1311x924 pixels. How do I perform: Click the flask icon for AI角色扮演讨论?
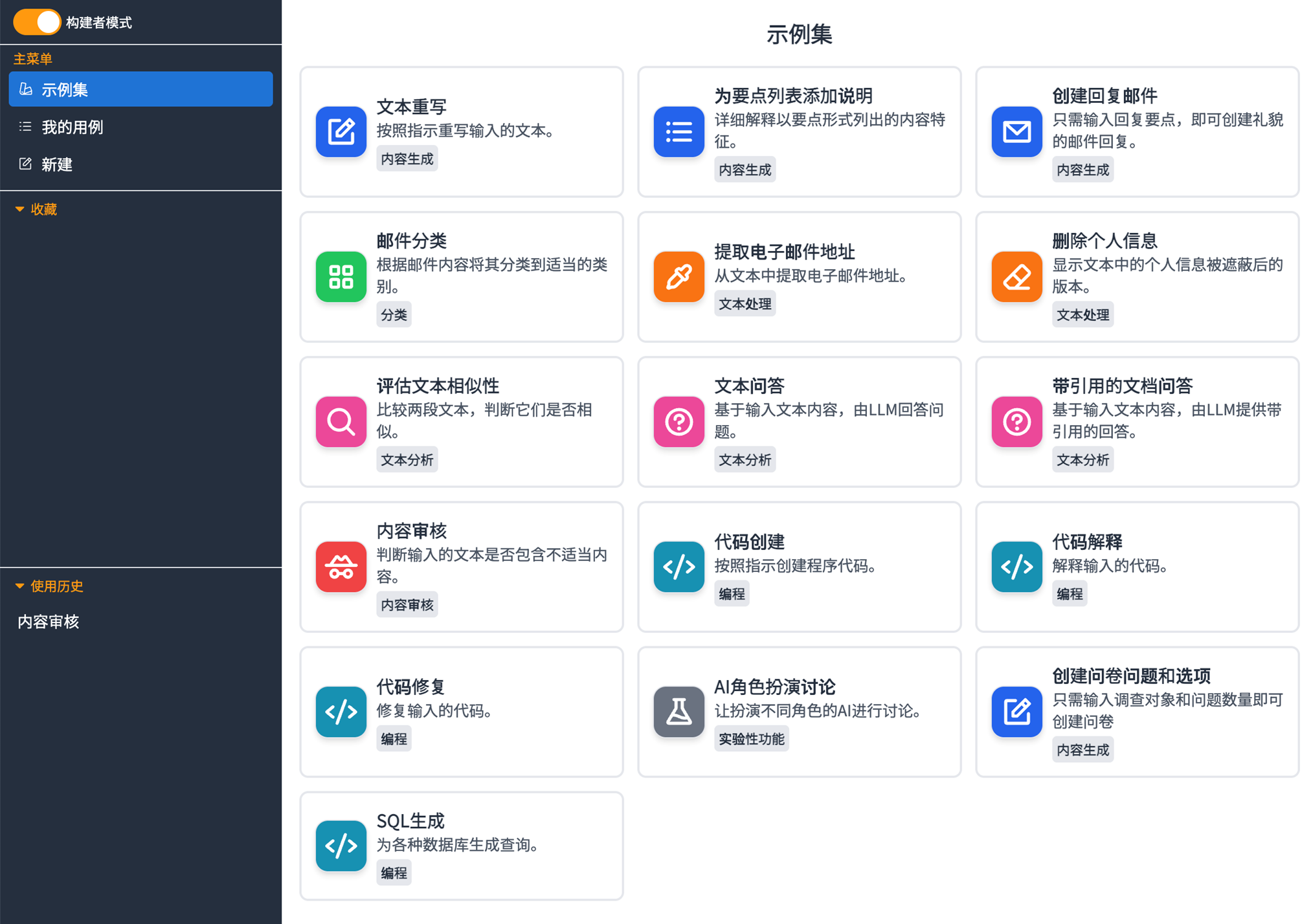pos(678,712)
